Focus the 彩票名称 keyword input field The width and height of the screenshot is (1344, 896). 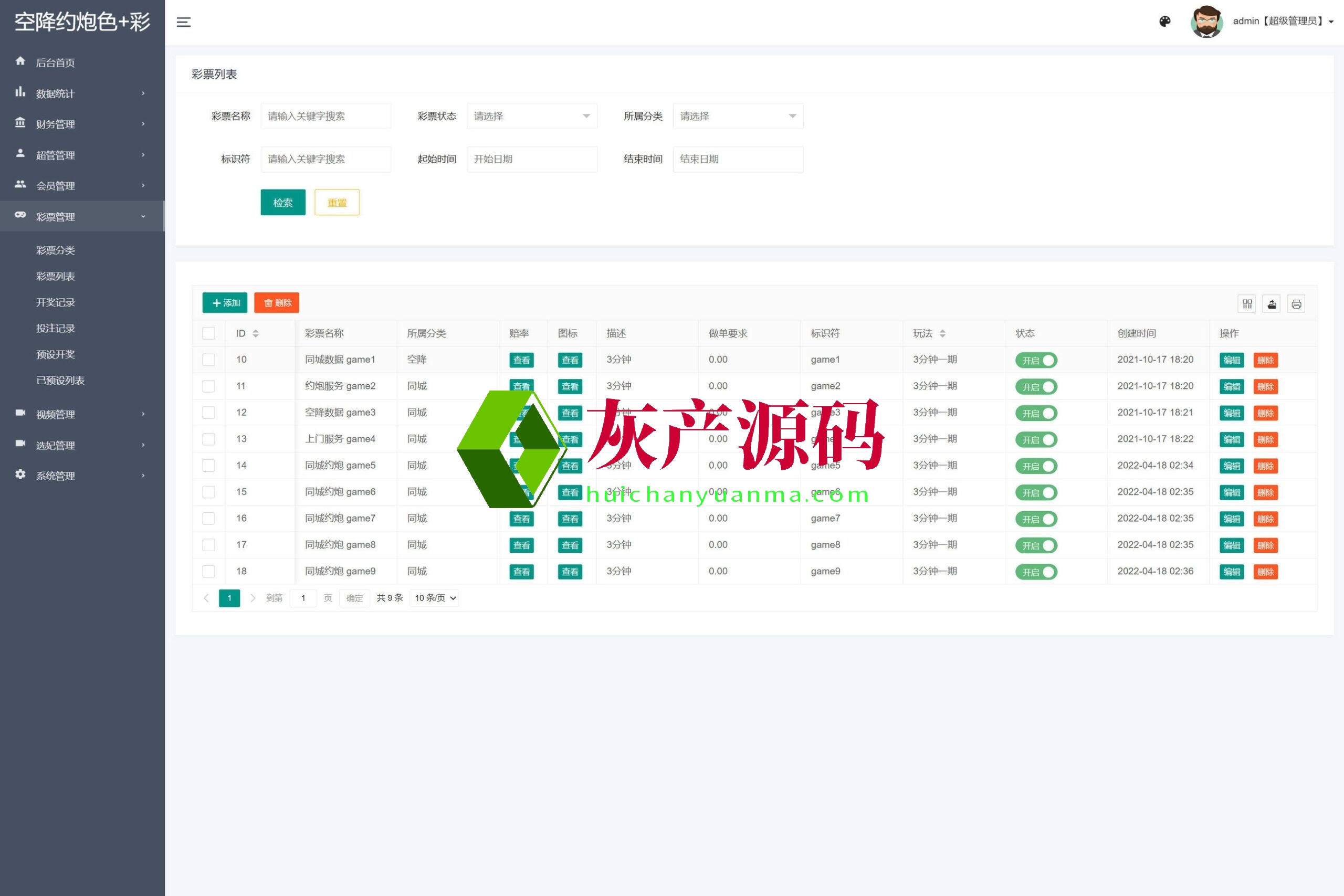click(325, 117)
